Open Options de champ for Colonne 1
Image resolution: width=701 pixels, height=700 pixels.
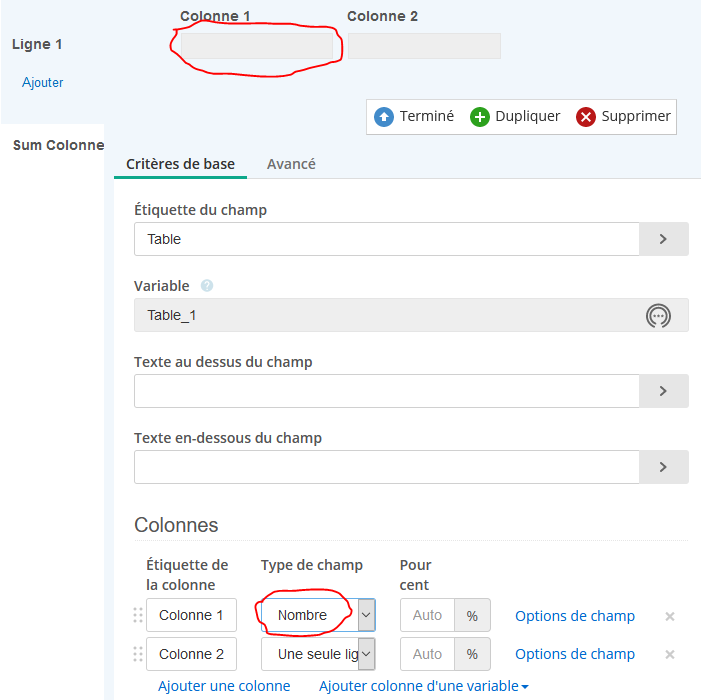(575, 616)
